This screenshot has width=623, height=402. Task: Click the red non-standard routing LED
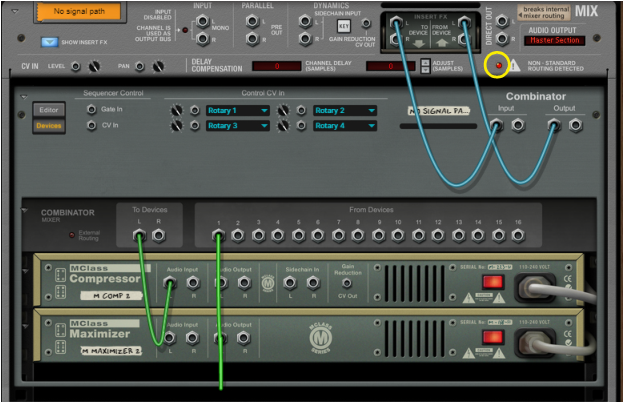[499, 65]
